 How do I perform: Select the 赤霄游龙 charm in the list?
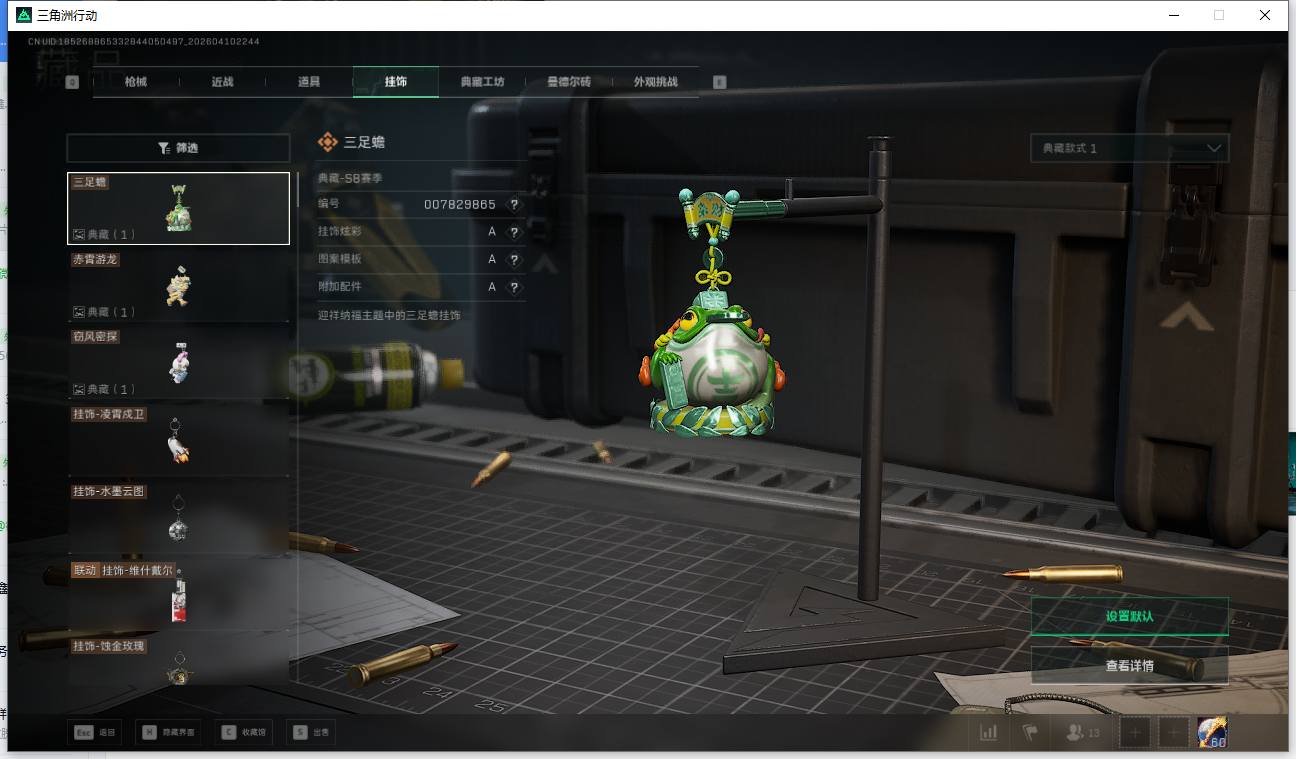[178, 285]
